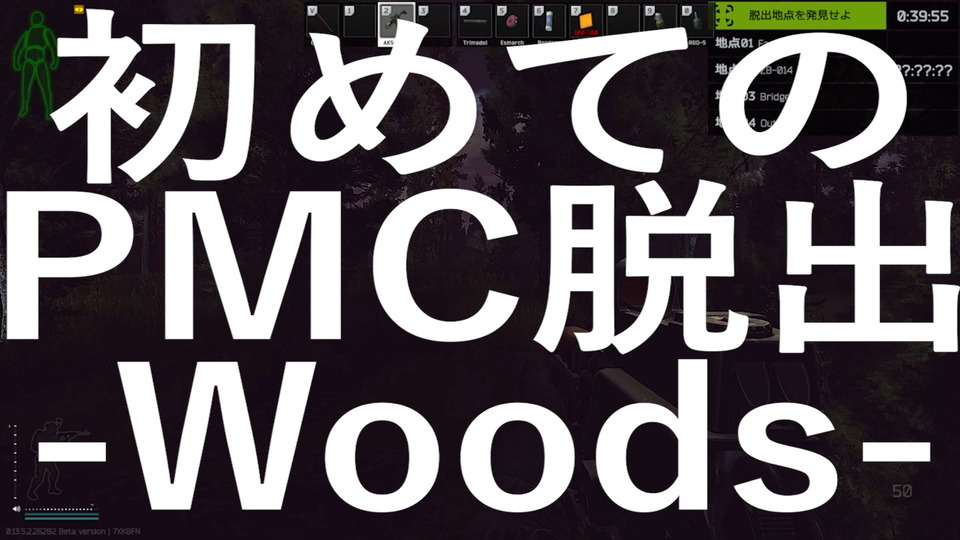Use the Esmarch tourniquet in slot 5
This screenshot has height=540, width=960.
click(512, 24)
